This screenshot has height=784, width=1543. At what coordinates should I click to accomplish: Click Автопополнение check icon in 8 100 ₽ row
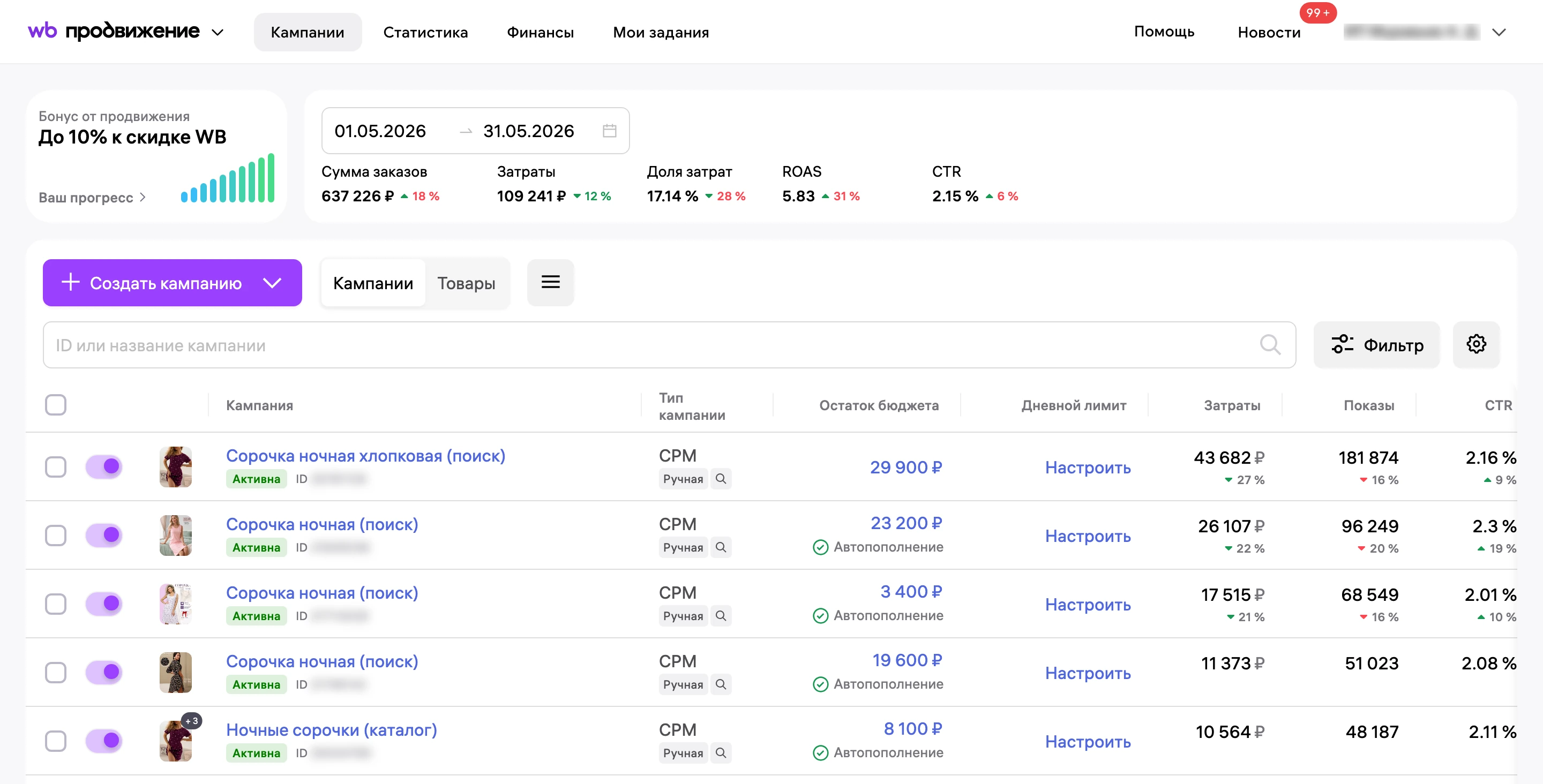(x=820, y=752)
